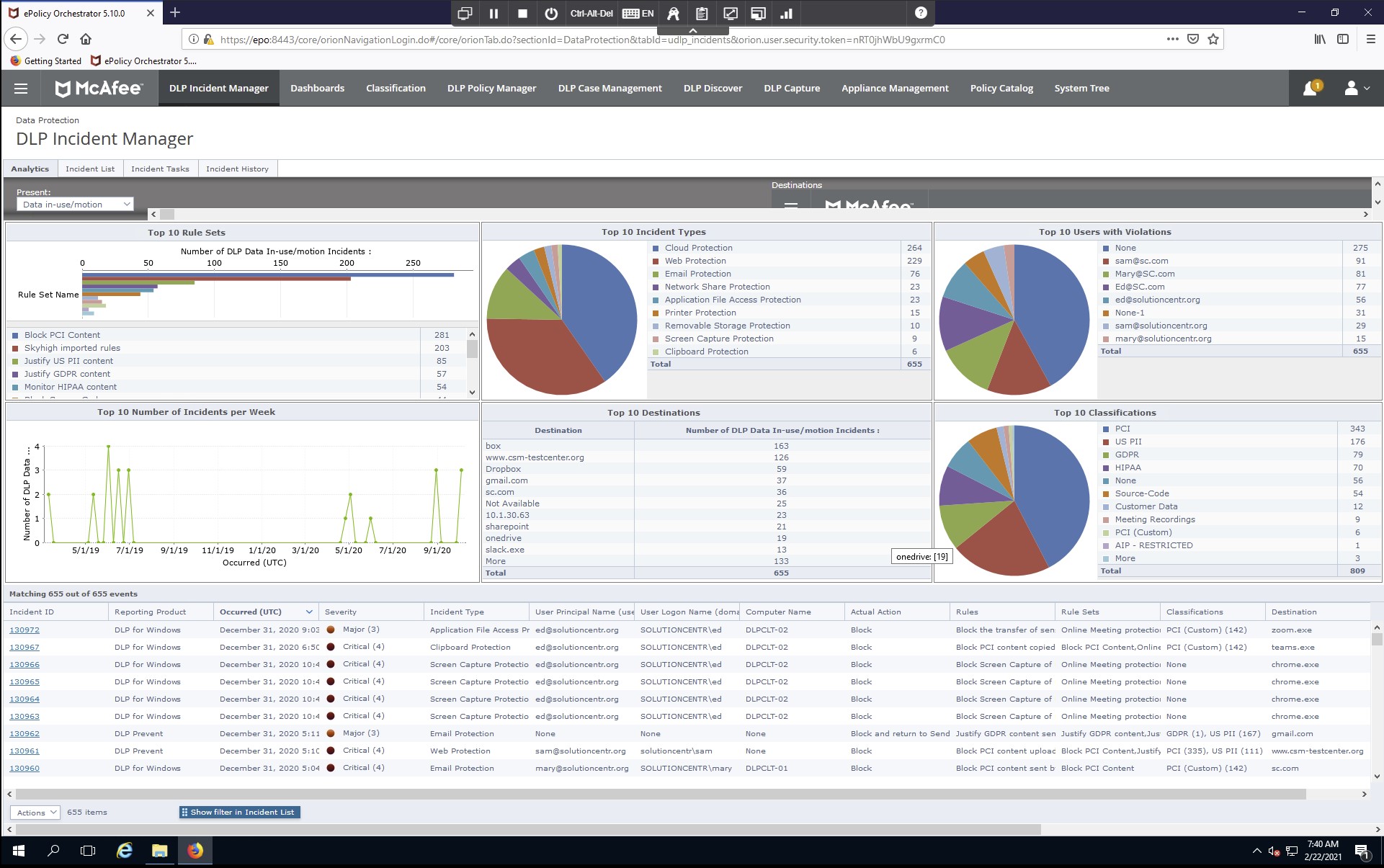Open incident 130972 link
This screenshot has height=868, width=1384.
click(x=24, y=630)
